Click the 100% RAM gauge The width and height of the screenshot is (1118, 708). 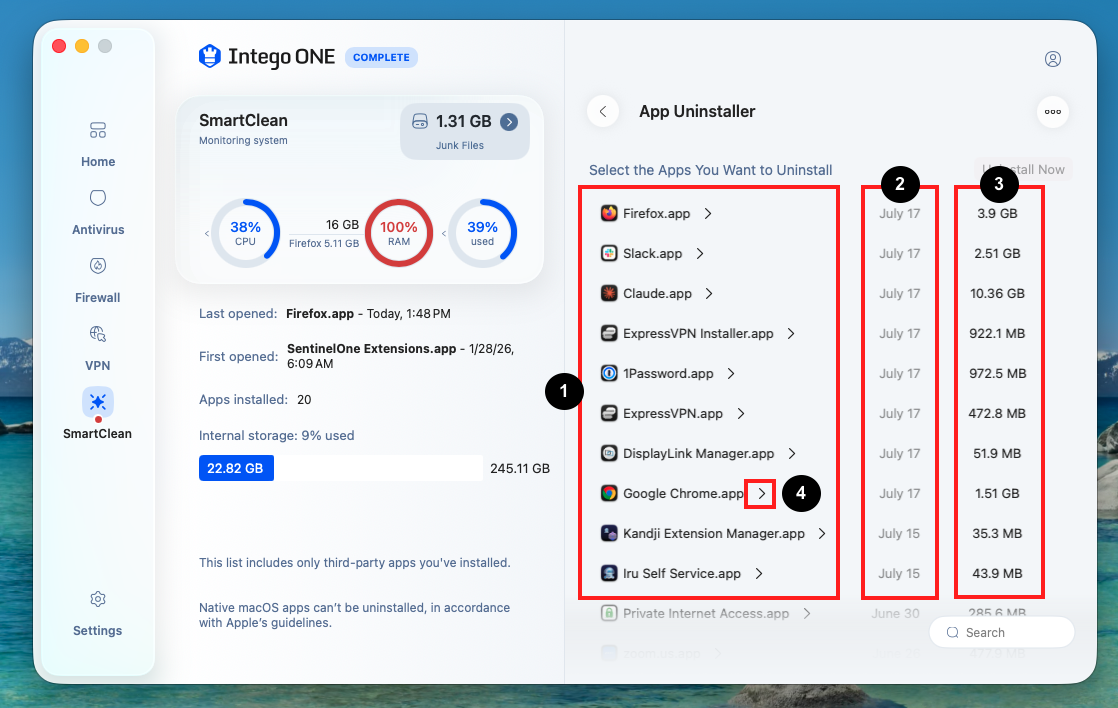(399, 233)
